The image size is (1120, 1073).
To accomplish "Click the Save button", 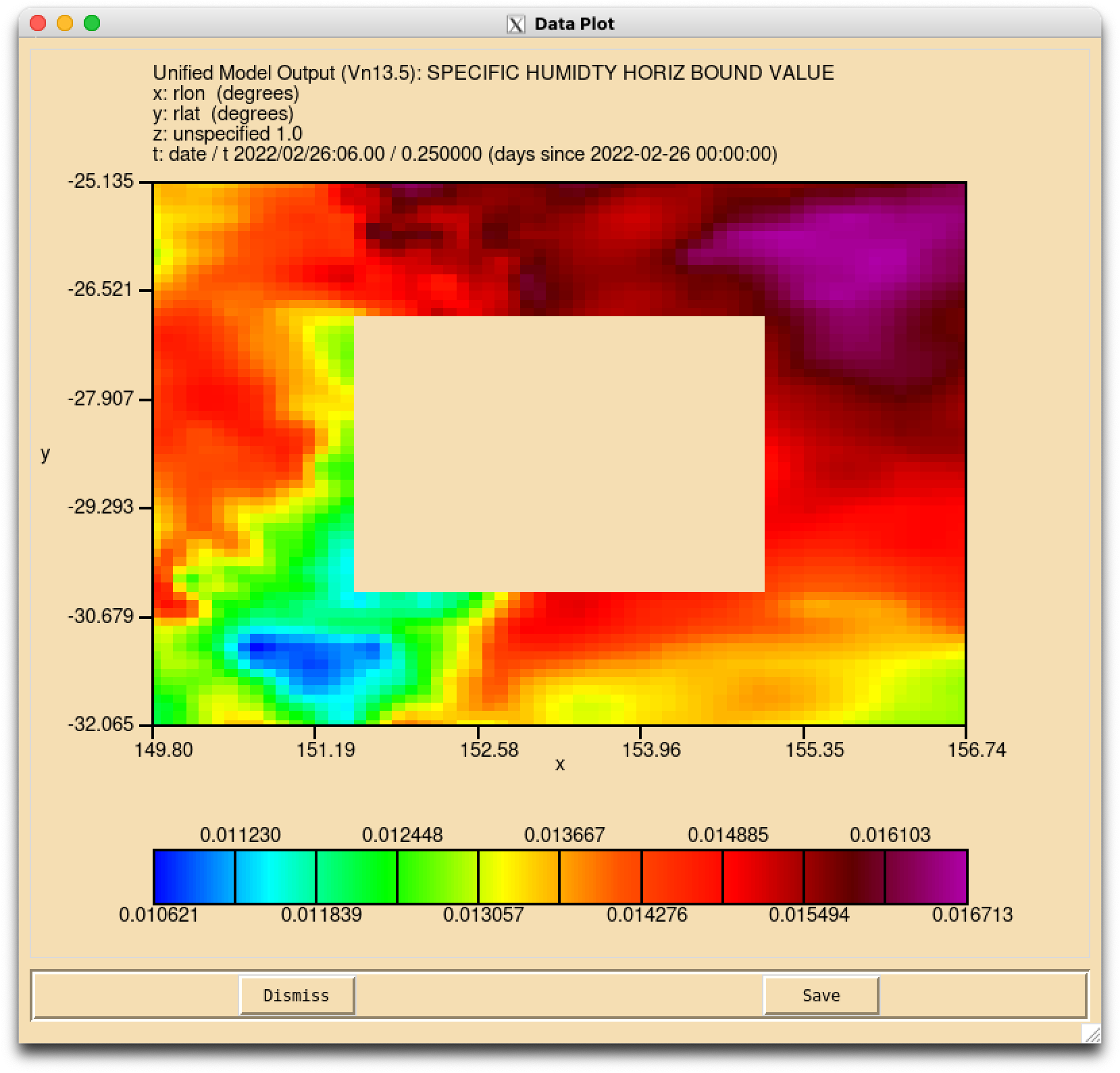I will (x=821, y=995).
